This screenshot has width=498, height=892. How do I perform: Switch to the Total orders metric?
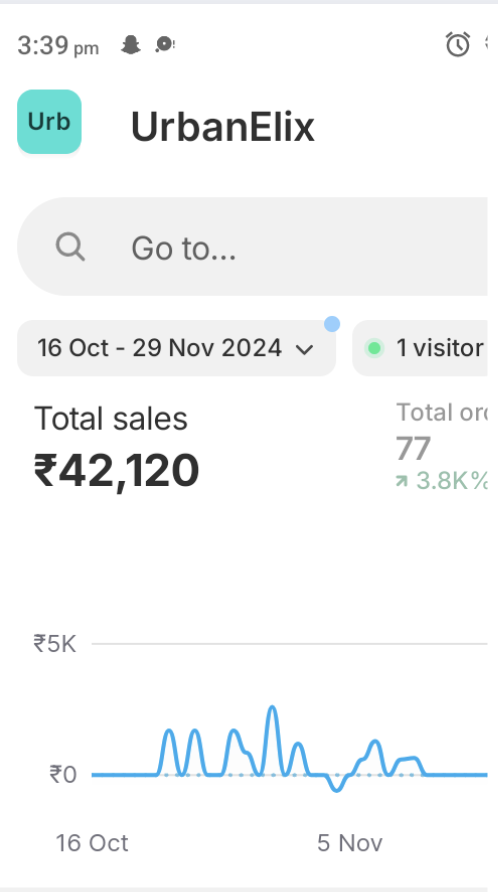pyautogui.click(x=442, y=412)
